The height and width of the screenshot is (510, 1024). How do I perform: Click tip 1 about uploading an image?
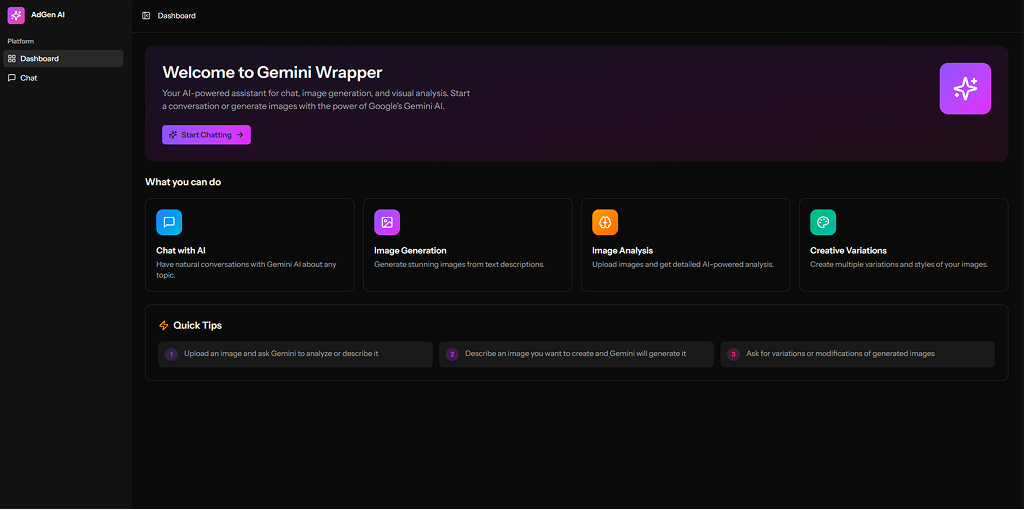[x=281, y=354]
